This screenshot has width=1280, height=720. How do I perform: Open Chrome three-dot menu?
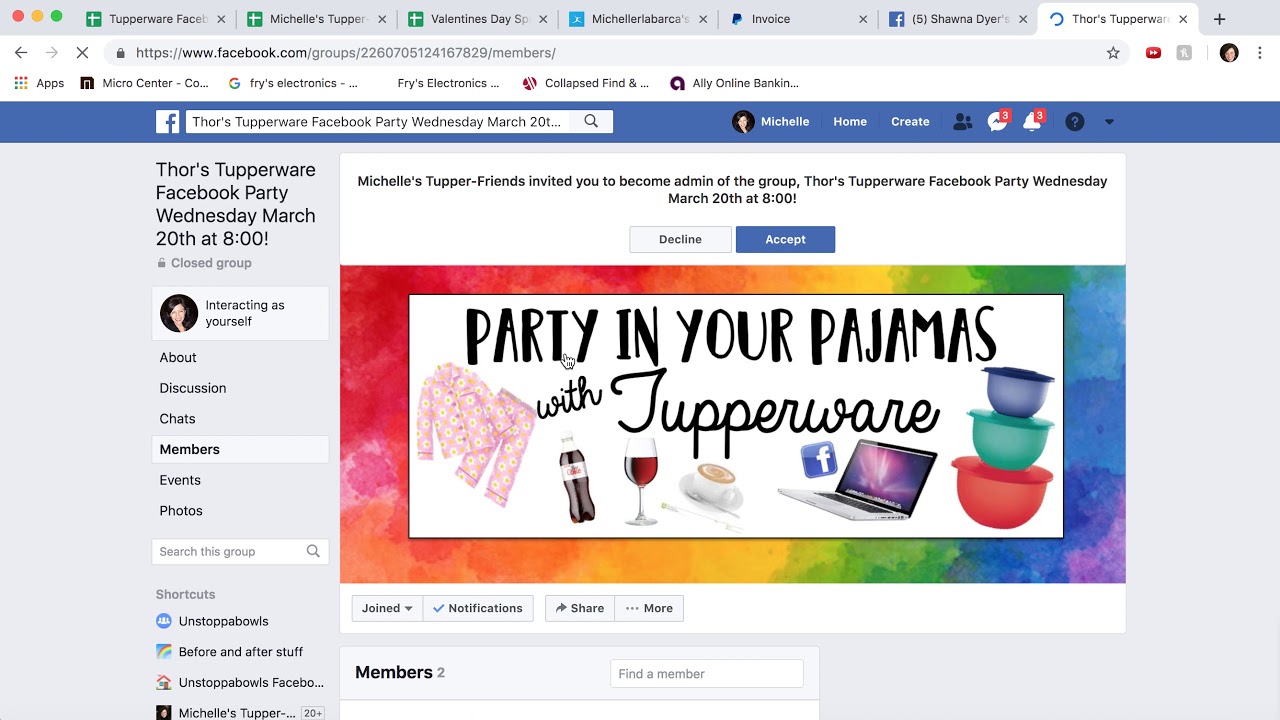pos(1259,53)
